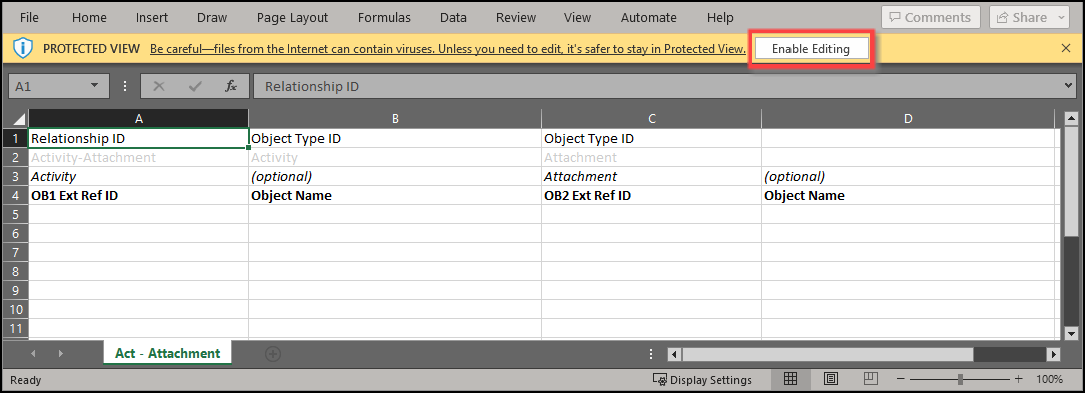Image resolution: width=1085 pixels, height=393 pixels.
Task: Open the Share dropdown button
Action: pyautogui.click(x=1030, y=18)
